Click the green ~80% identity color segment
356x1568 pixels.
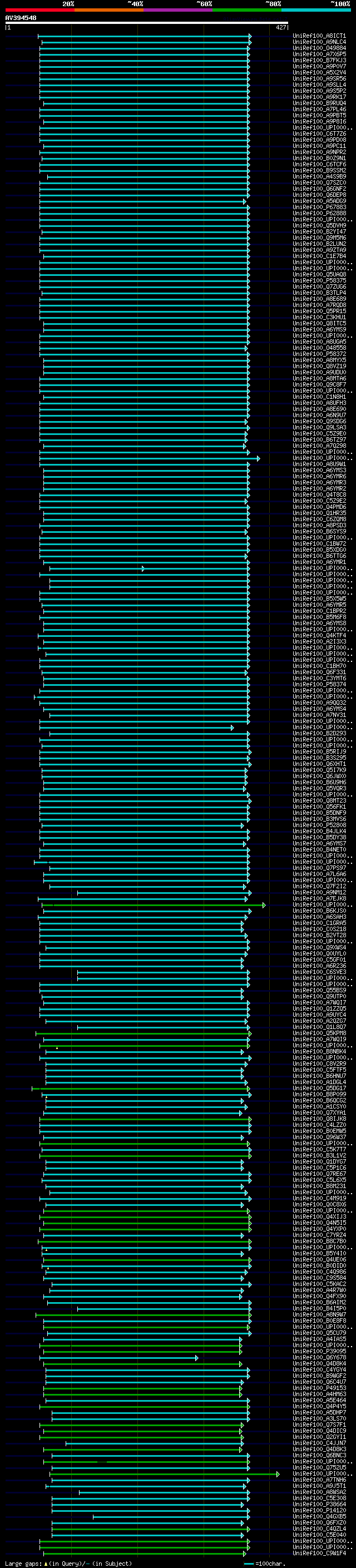(x=247, y=11)
